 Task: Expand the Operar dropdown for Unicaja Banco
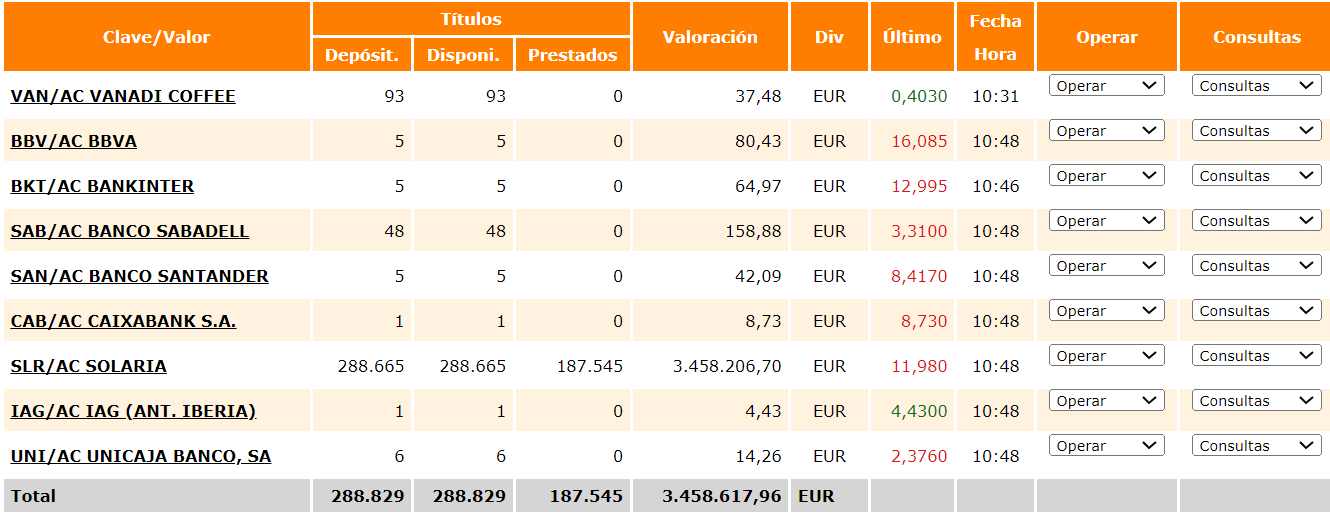click(x=1107, y=446)
